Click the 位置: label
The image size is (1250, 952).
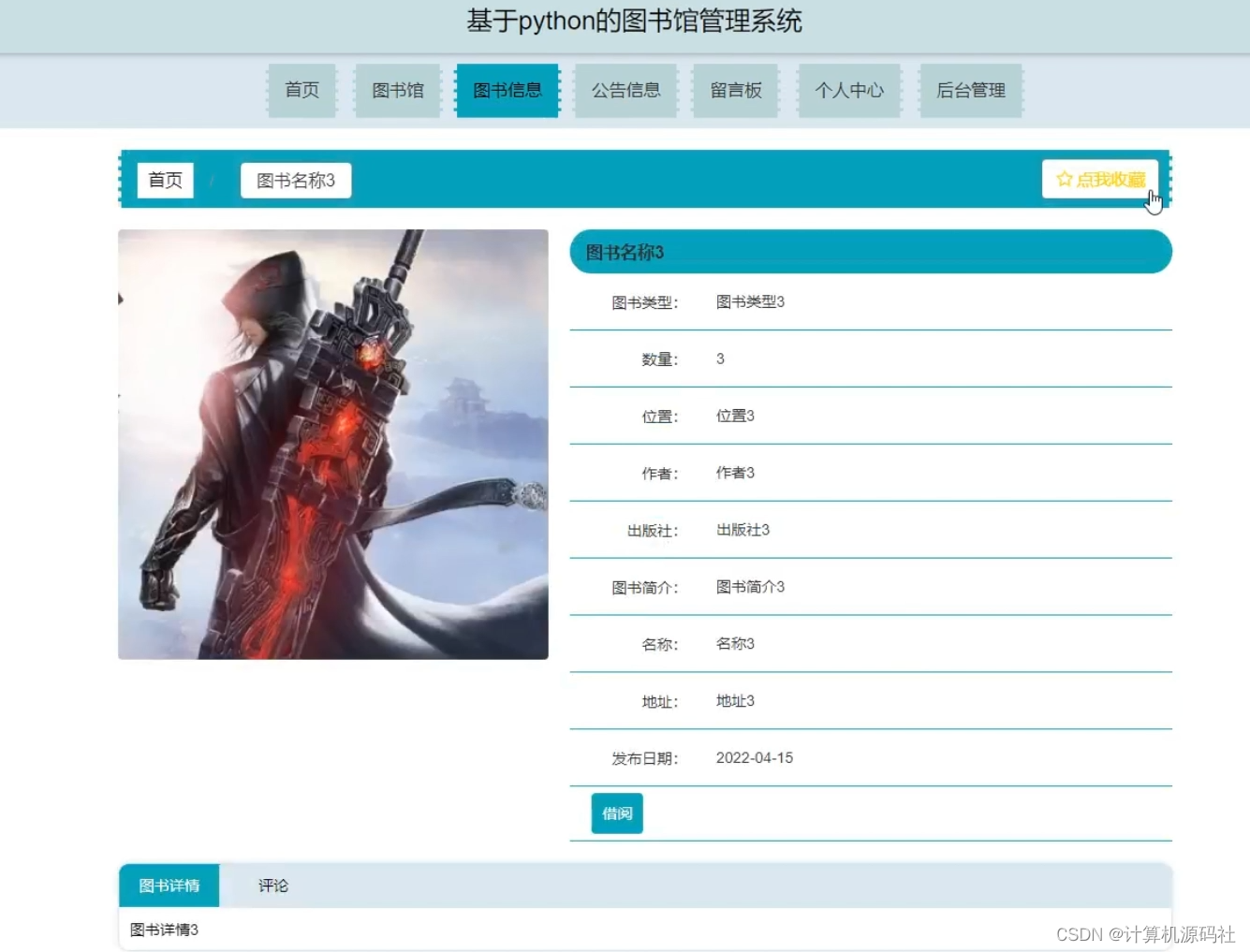pyautogui.click(x=660, y=417)
